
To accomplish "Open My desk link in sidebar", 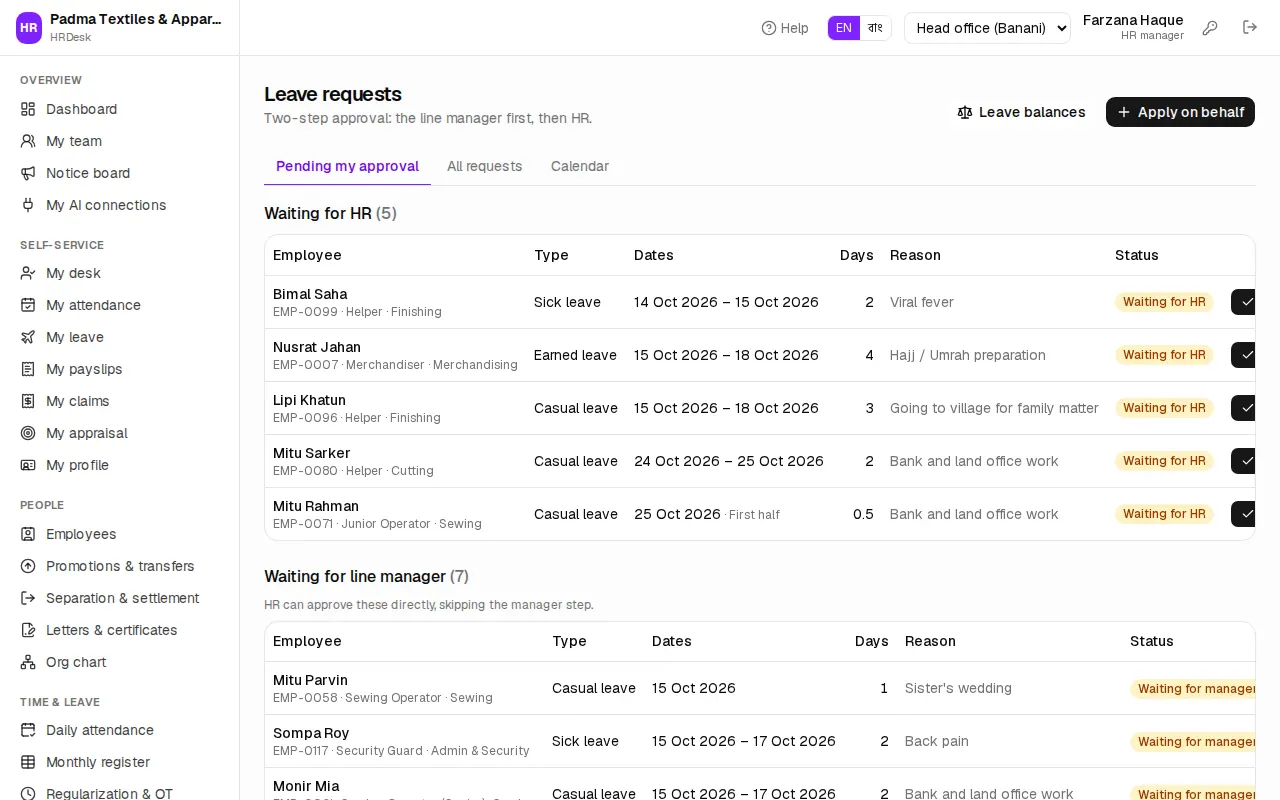I will coord(120,273).
